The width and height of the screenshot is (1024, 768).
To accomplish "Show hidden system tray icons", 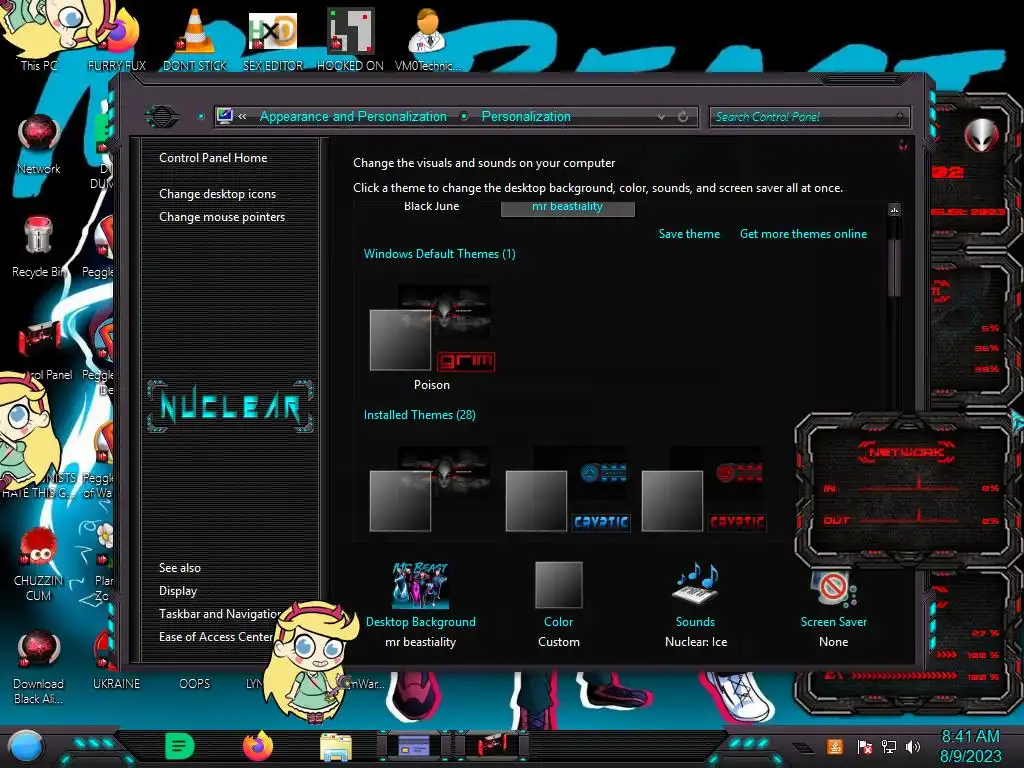I will click(x=803, y=748).
